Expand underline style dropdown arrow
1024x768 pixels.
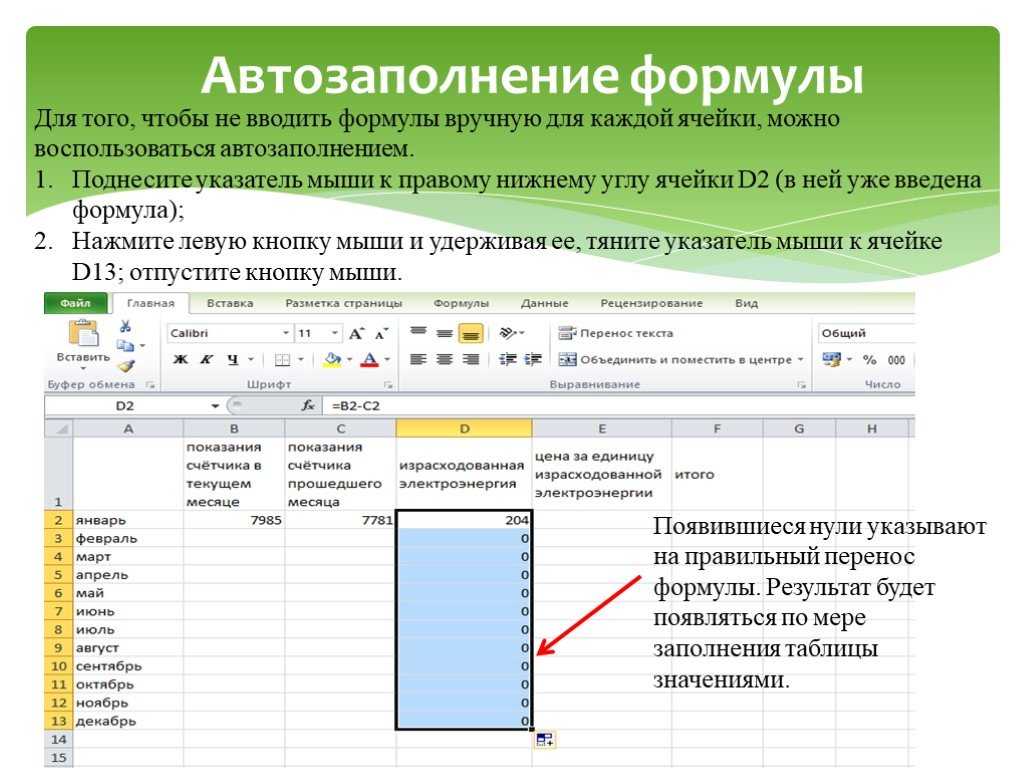pos(251,359)
